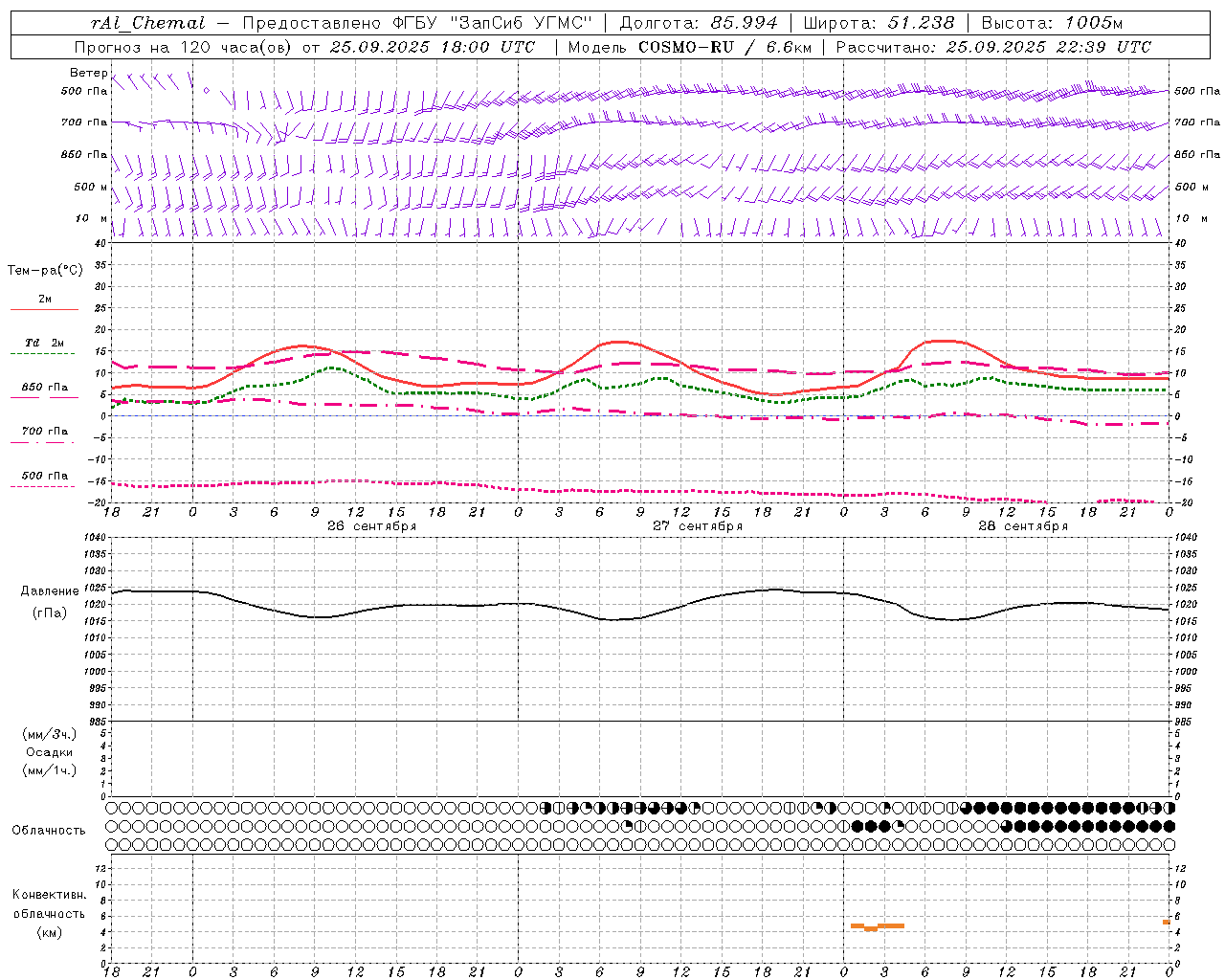Click "10 м" wind level label on left
This screenshot has height=980, width=1225.
pos(91,218)
